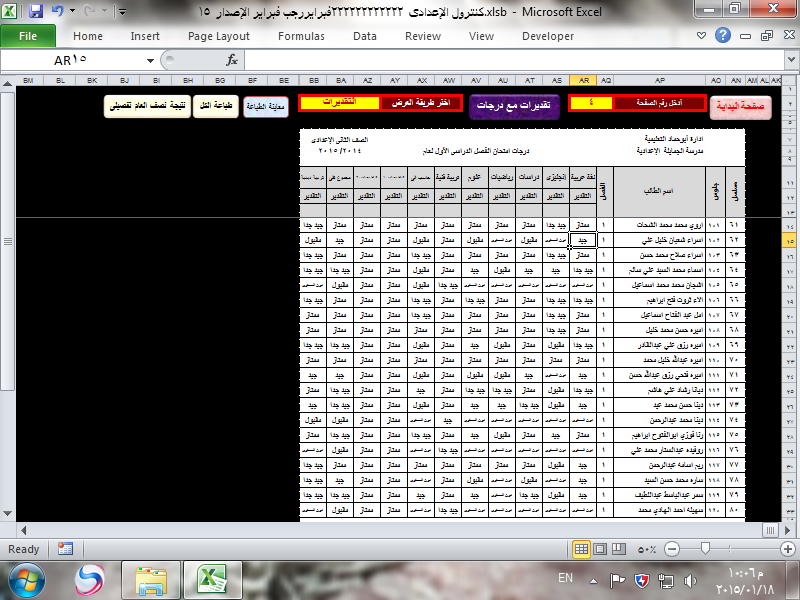800x600 pixels.
Task: Click the Save icon in quick access toolbar
Action: [x=36, y=12]
